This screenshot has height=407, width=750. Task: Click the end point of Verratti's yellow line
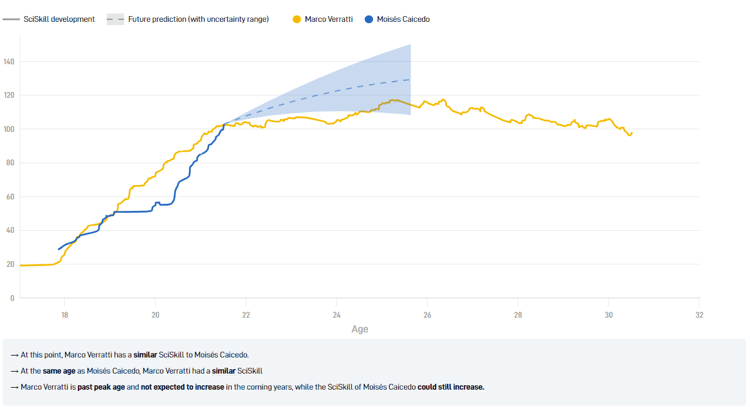631,133
